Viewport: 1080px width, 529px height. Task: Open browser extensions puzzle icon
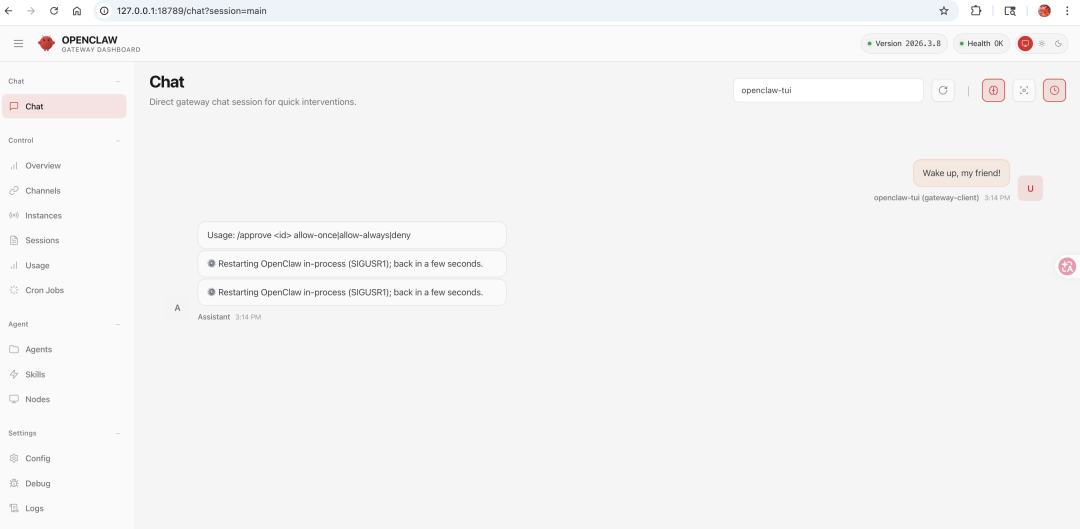(976, 11)
